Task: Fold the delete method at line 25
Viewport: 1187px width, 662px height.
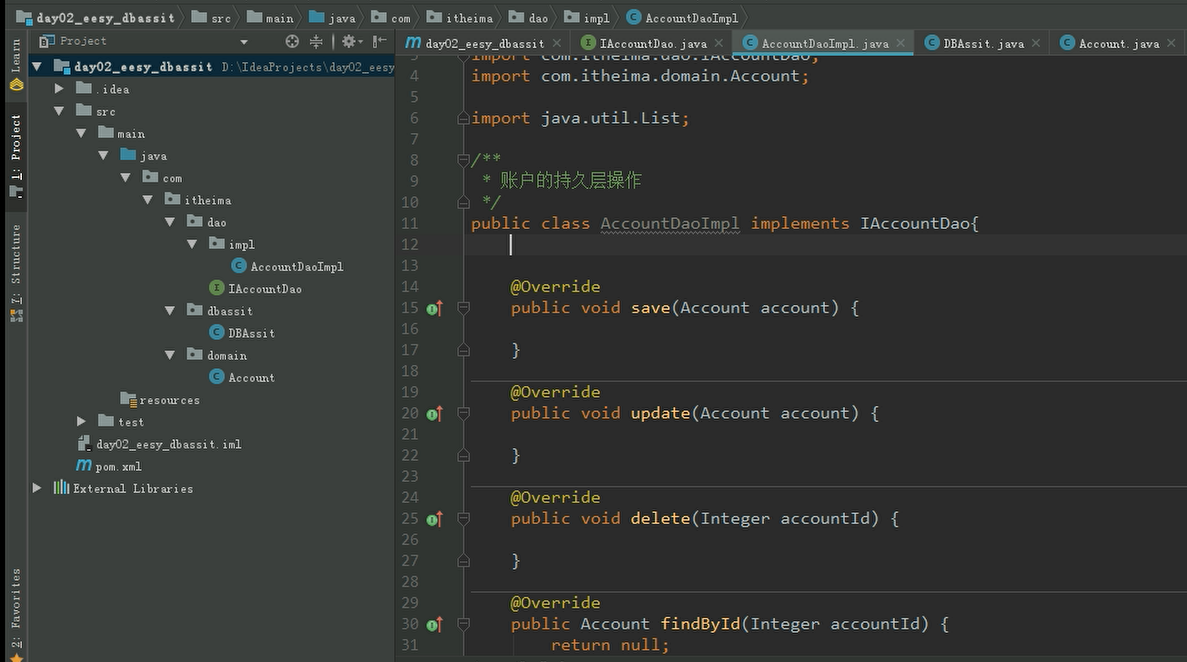Action: pos(463,519)
